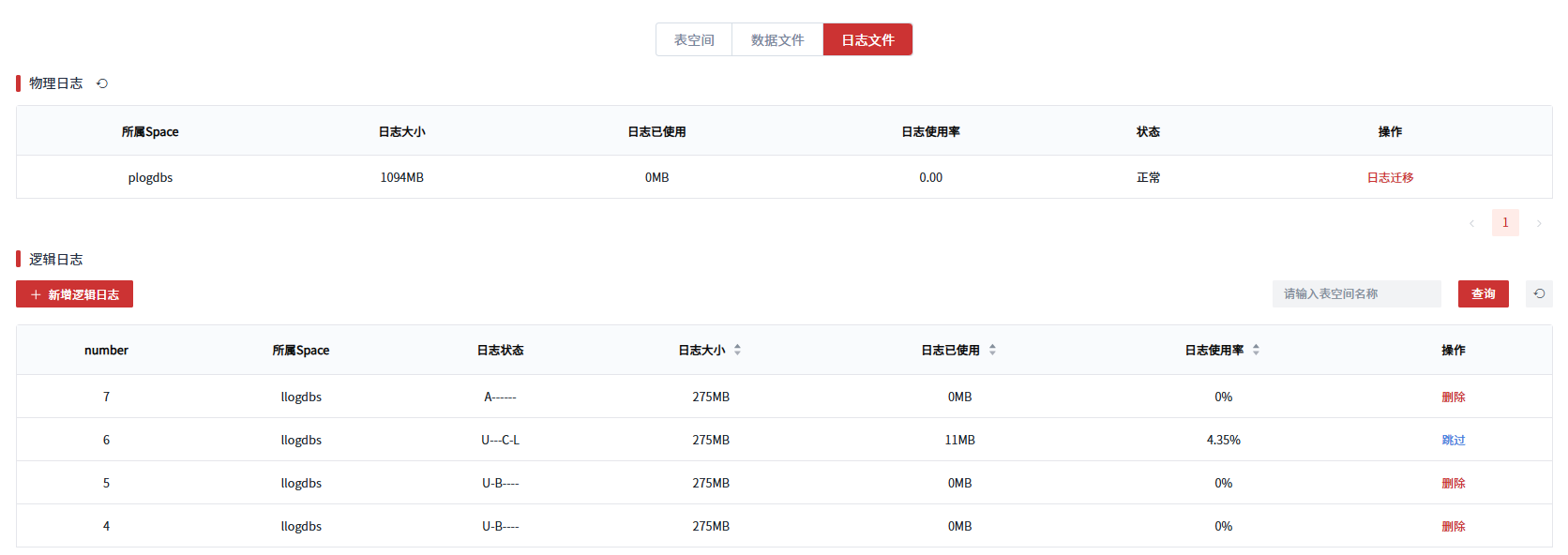Click 日志迁移 for plogdbs
The image size is (1568, 555).
pos(1390,178)
